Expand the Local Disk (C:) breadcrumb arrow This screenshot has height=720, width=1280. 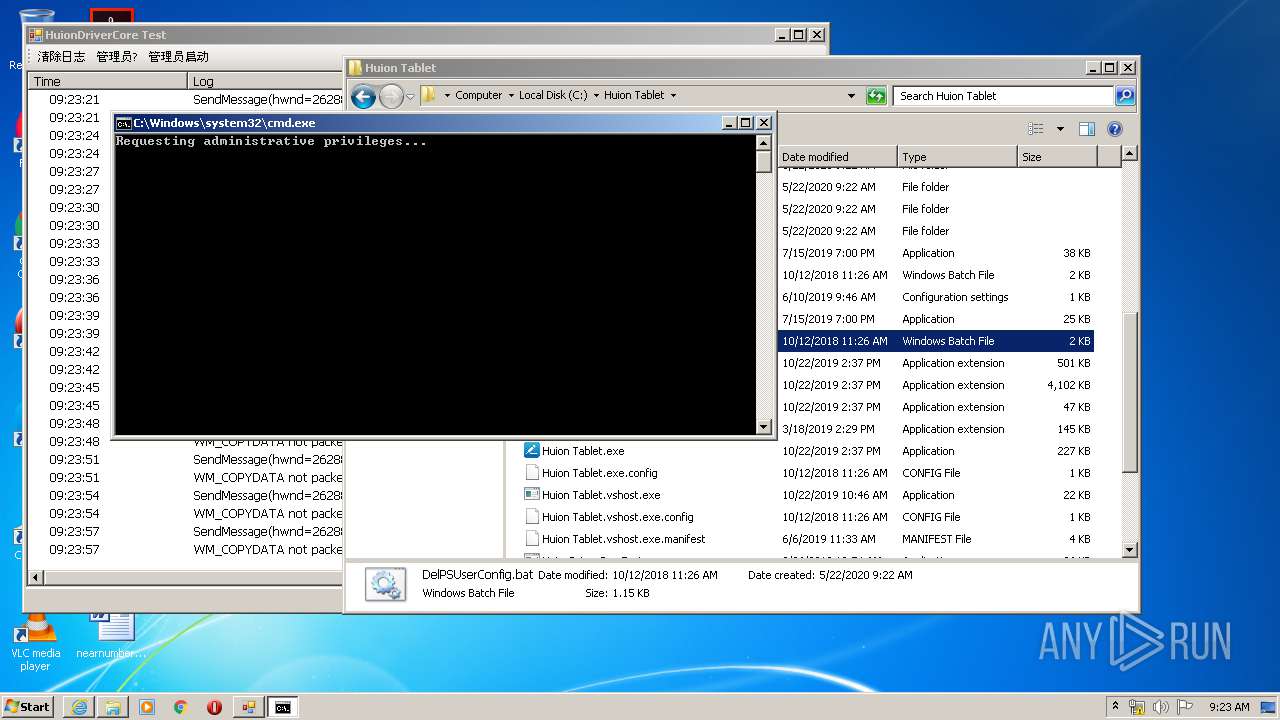[595, 96]
